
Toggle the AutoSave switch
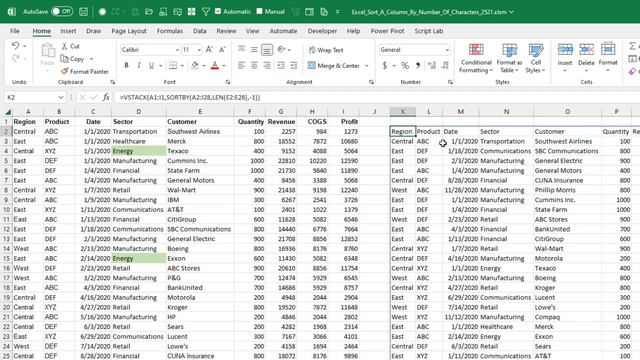point(62,11)
